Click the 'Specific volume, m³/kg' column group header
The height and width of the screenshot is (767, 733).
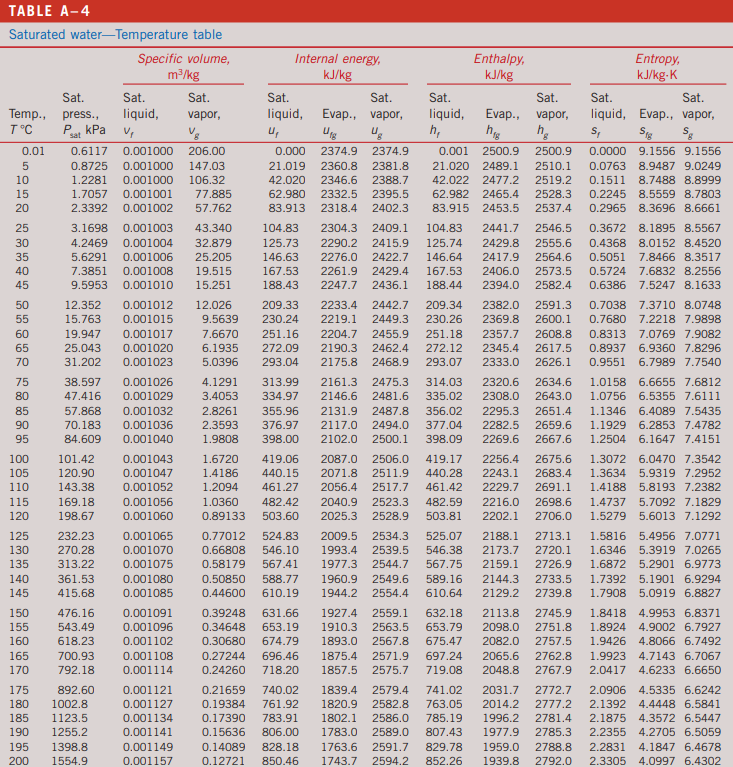(183, 67)
